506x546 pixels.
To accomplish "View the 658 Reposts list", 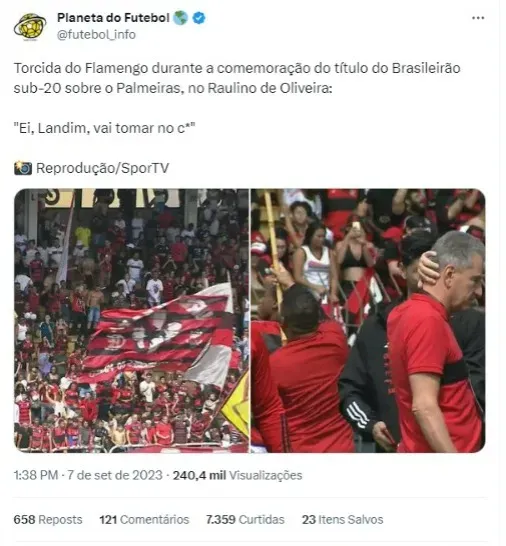I will pyautogui.click(x=48, y=519).
